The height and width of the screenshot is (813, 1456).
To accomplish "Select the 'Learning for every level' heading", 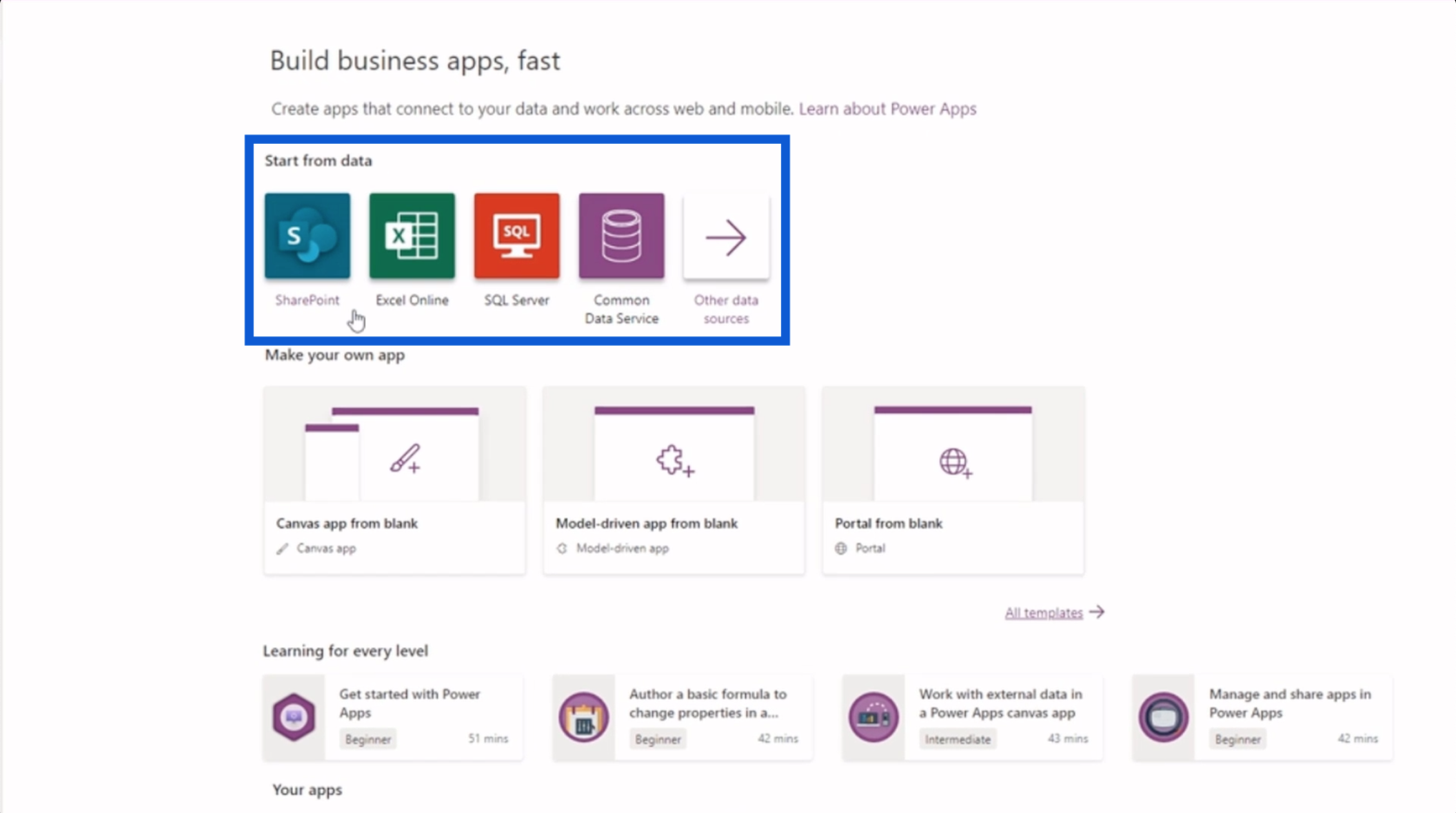I will pyautogui.click(x=345, y=651).
